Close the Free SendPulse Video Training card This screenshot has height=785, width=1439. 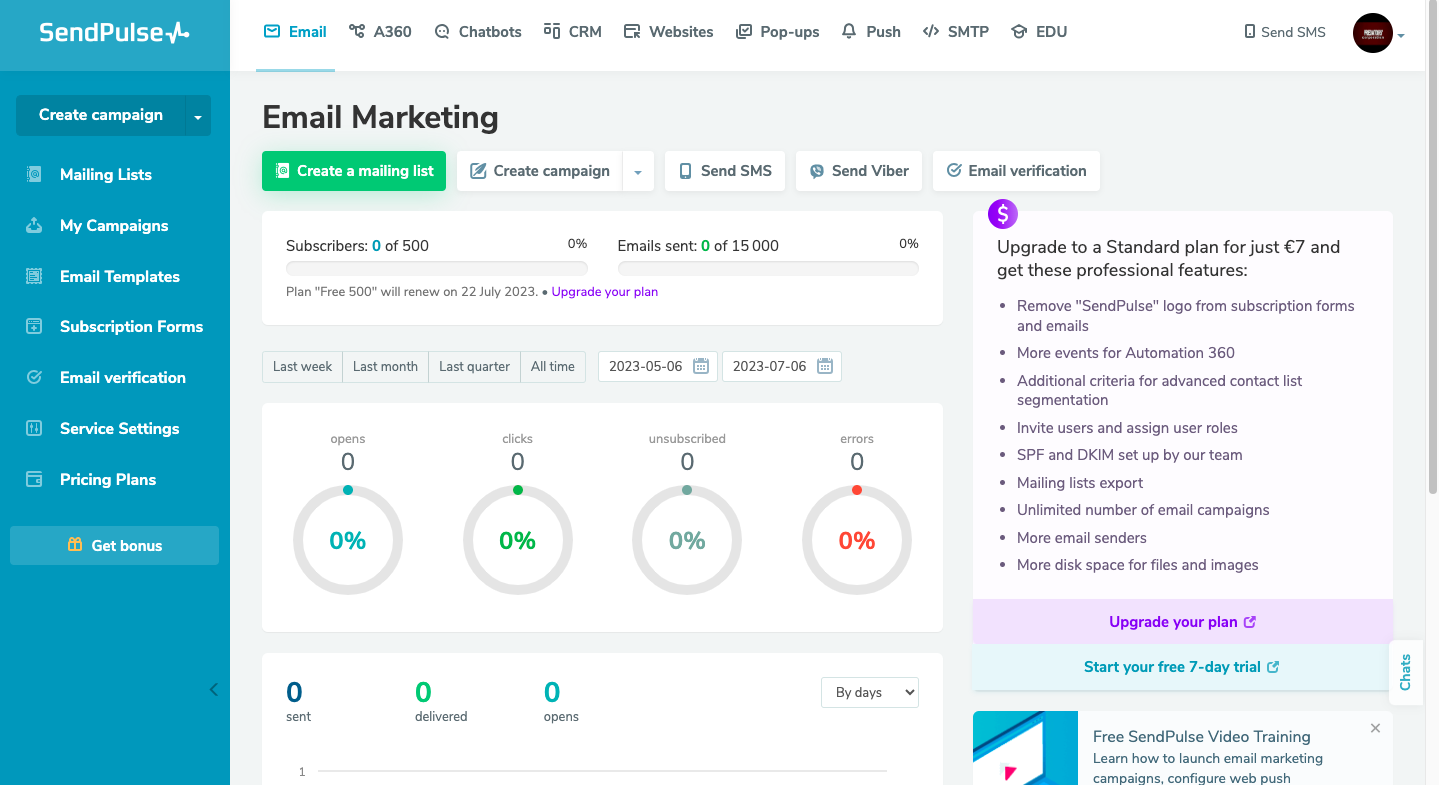pyautogui.click(x=1375, y=728)
